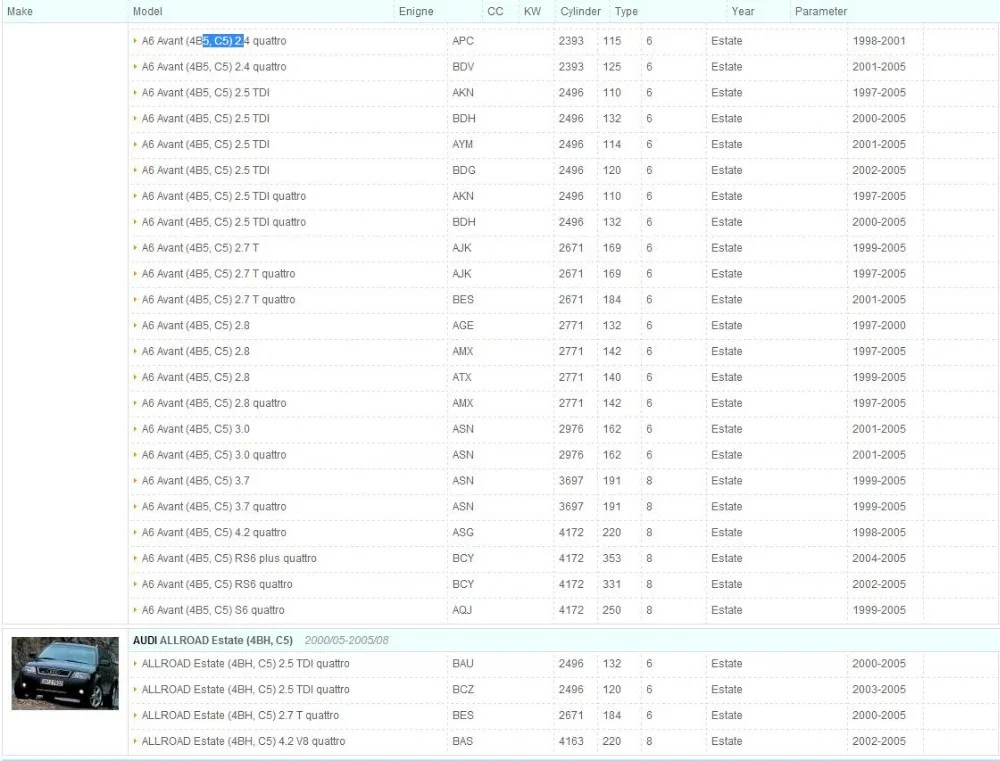The image size is (1000, 761).
Task: Open ALLROAD Estate 4.2 V8 quattro model
Action: pos(243,741)
